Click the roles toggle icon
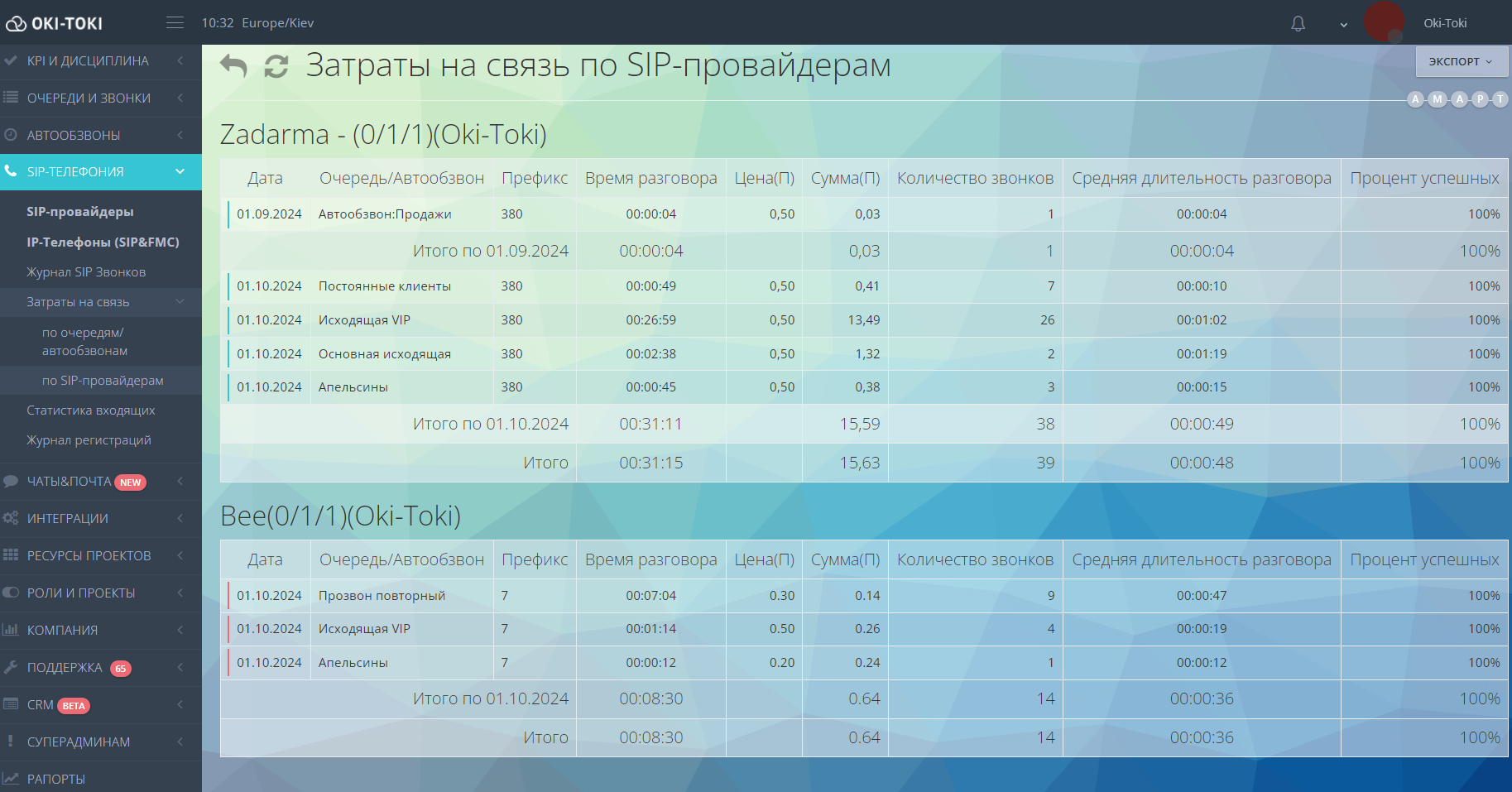Screen dimensions: 1512x792 coord(11,593)
